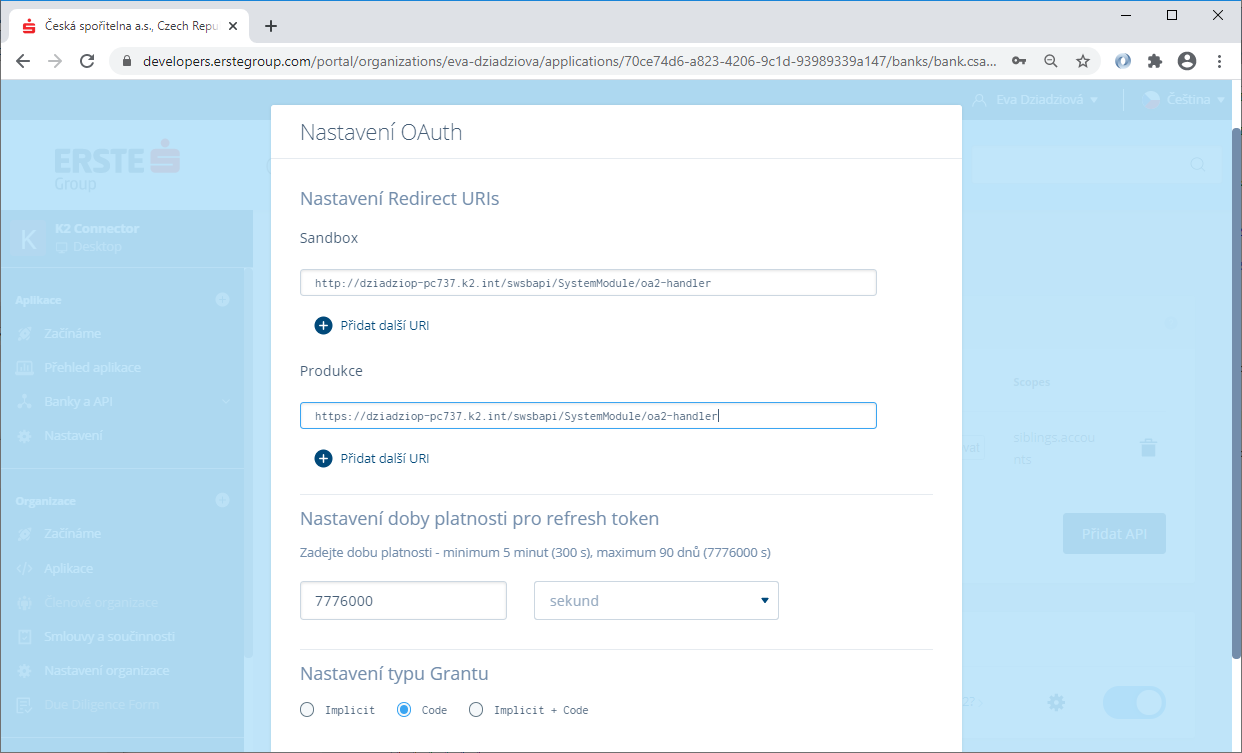Open a new browser tab
Screen dimensions: 1242x753
point(270,26)
